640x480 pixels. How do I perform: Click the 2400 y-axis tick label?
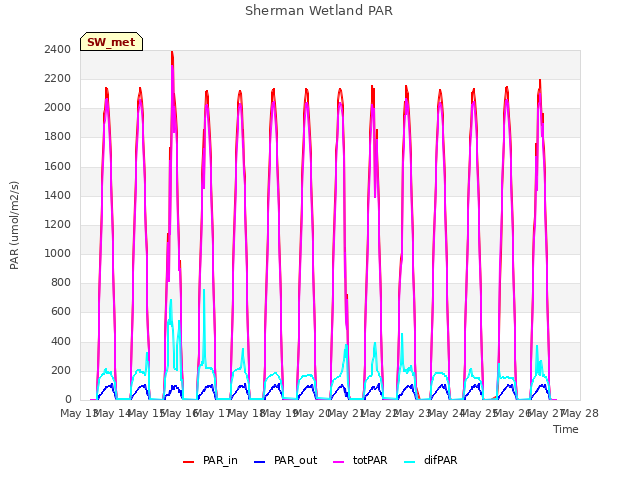(58, 49)
